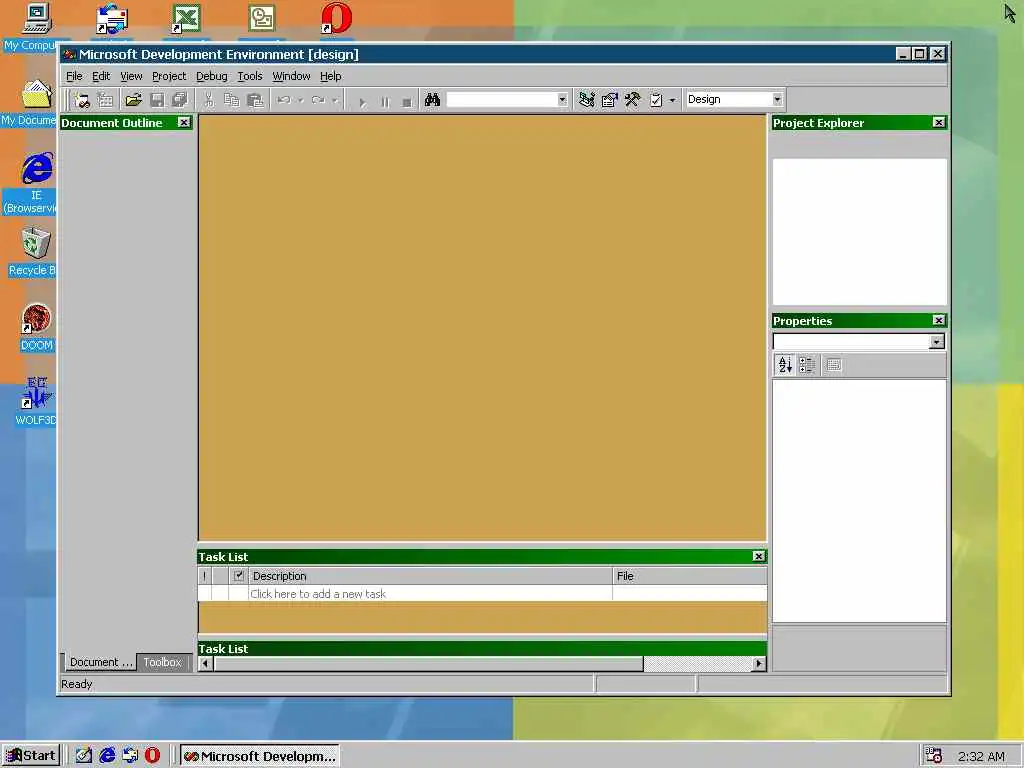Switch to the Toolbox tab
This screenshot has height=768, width=1024.
(162, 662)
